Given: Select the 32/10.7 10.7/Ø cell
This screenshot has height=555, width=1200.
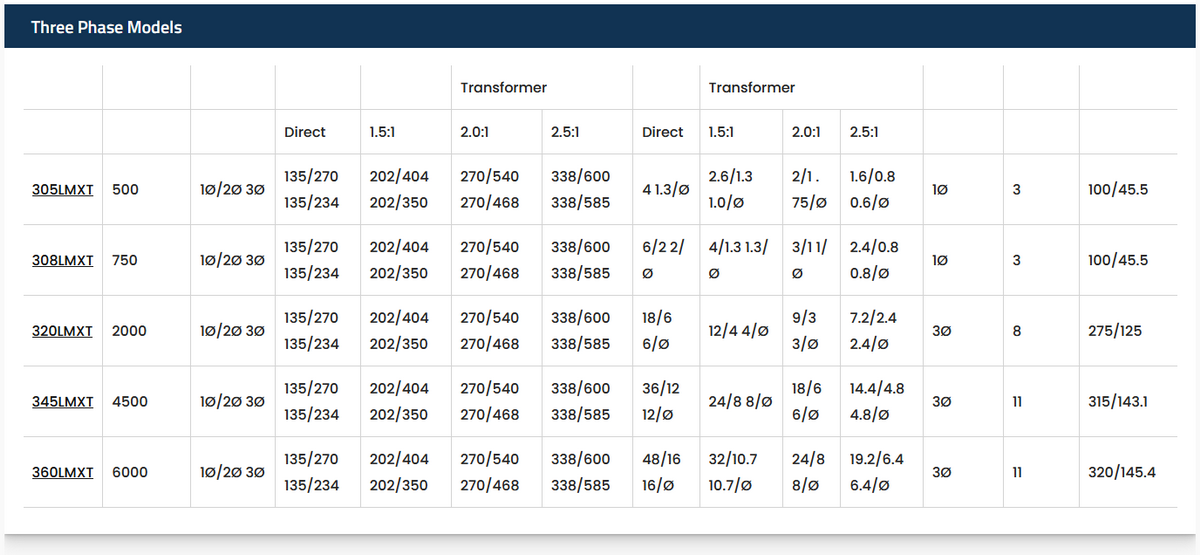Looking at the screenshot, I should [x=733, y=472].
